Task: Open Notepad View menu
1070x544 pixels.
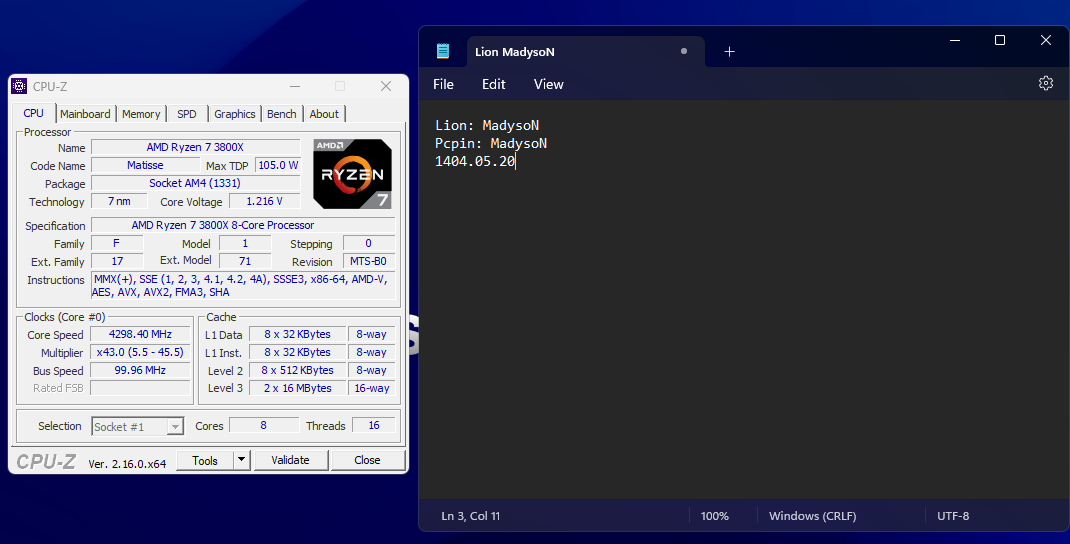Action: click(549, 84)
